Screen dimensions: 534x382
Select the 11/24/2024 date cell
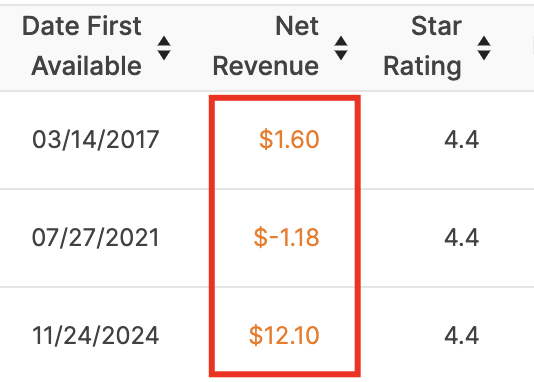pos(95,335)
